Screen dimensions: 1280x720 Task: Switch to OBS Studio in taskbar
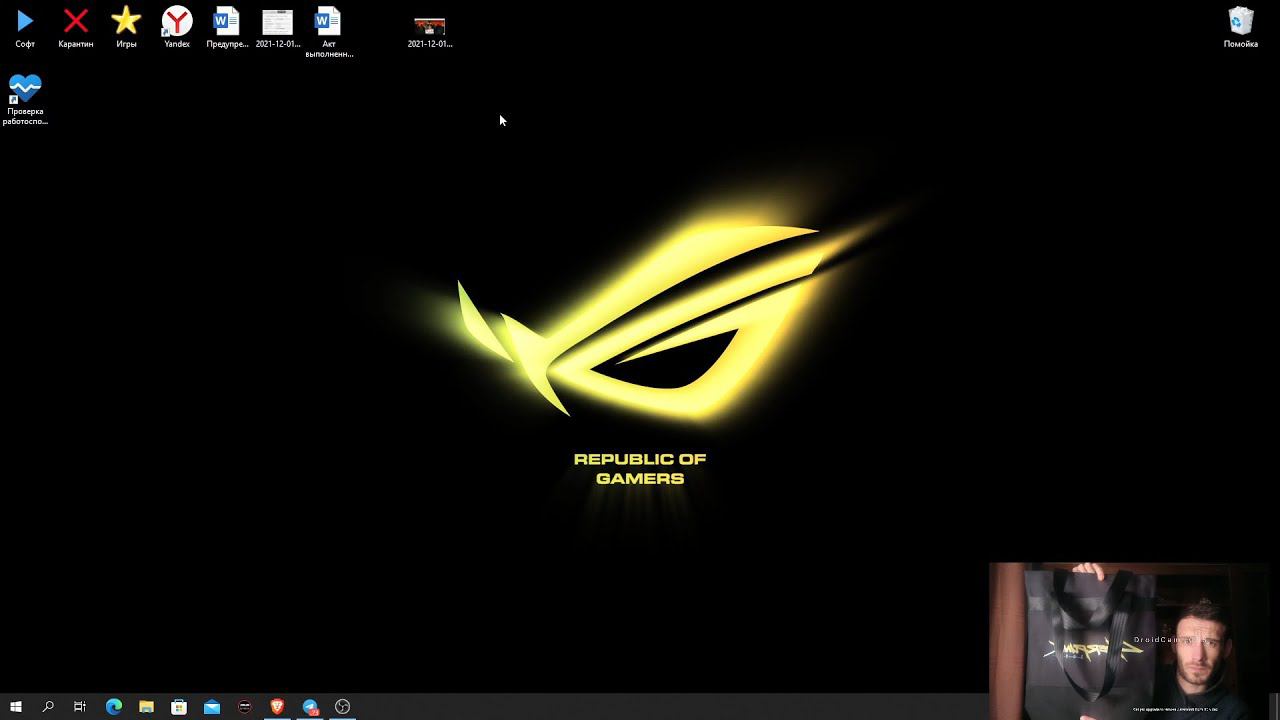point(343,707)
